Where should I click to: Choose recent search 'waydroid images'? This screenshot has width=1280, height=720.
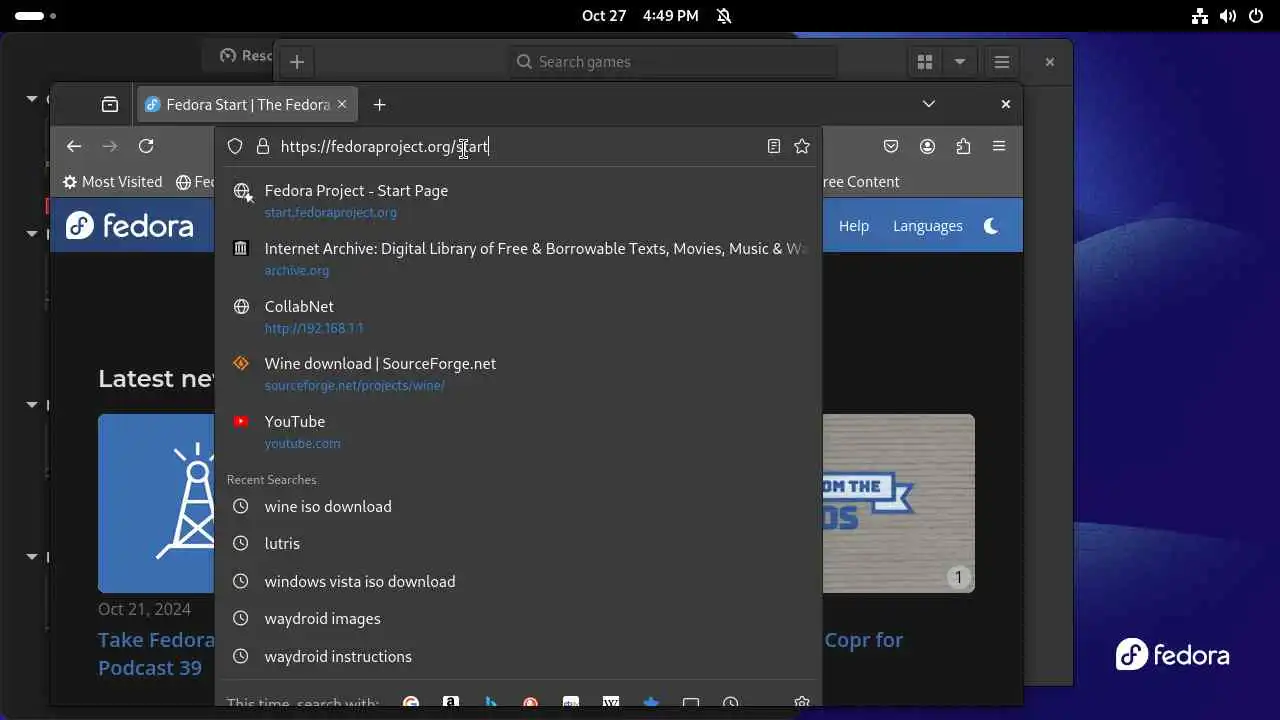(x=519, y=618)
